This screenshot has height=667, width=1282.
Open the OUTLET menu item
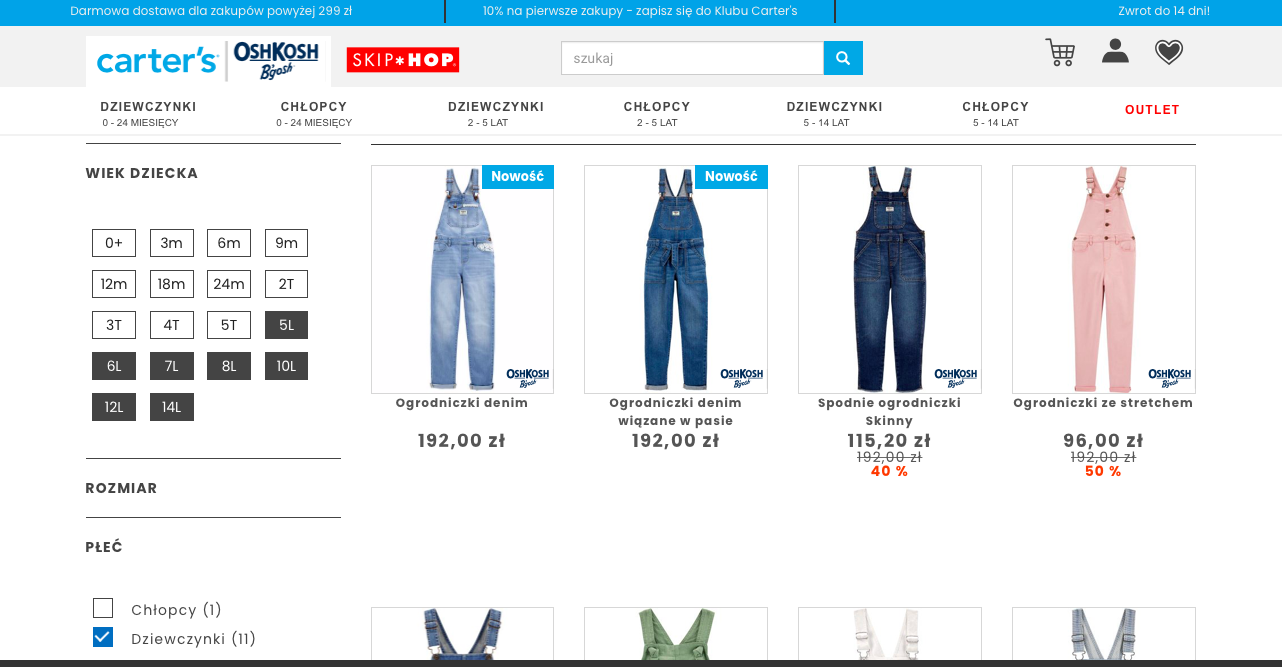point(1152,110)
